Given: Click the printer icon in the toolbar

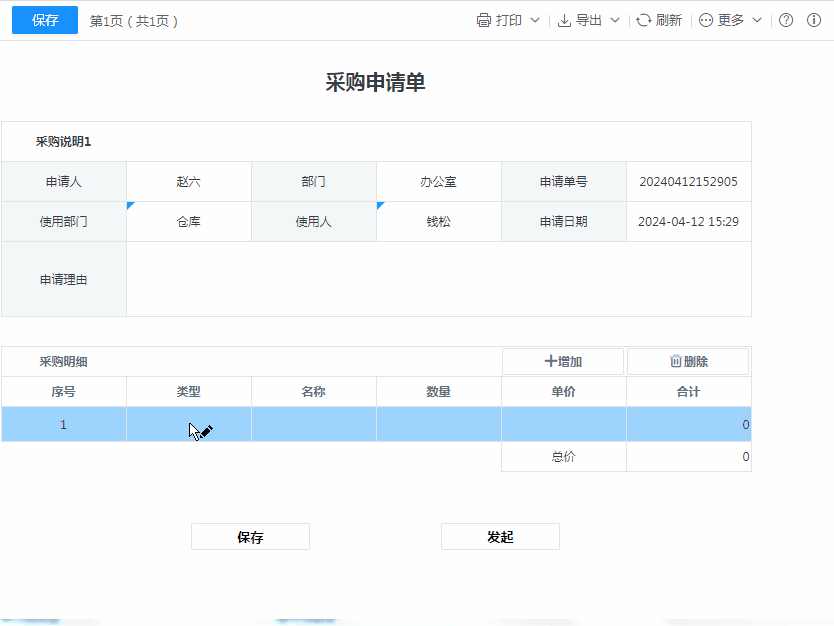Looking at the screenshot, I should (484, 20).
